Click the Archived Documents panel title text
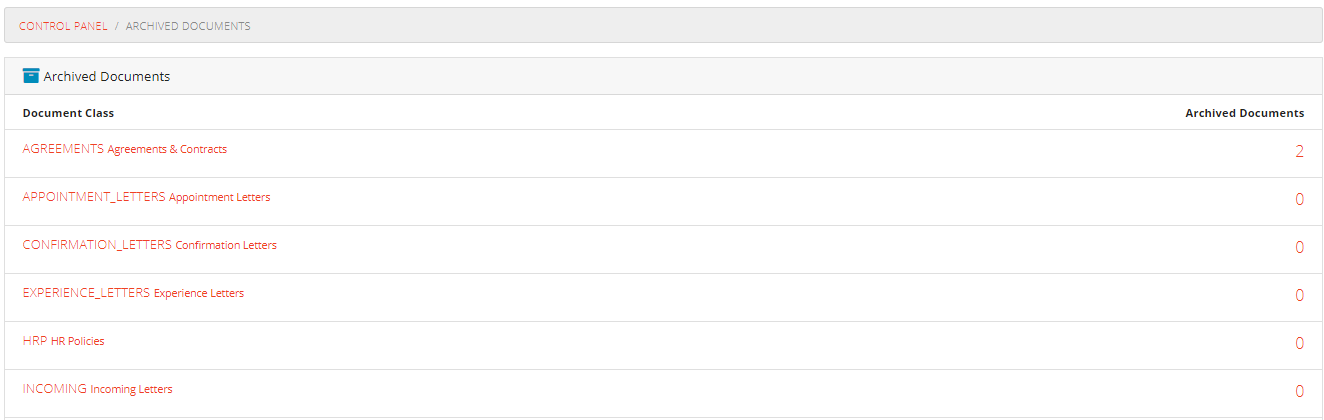This screenshot has height=420, width=1324. 107,76
